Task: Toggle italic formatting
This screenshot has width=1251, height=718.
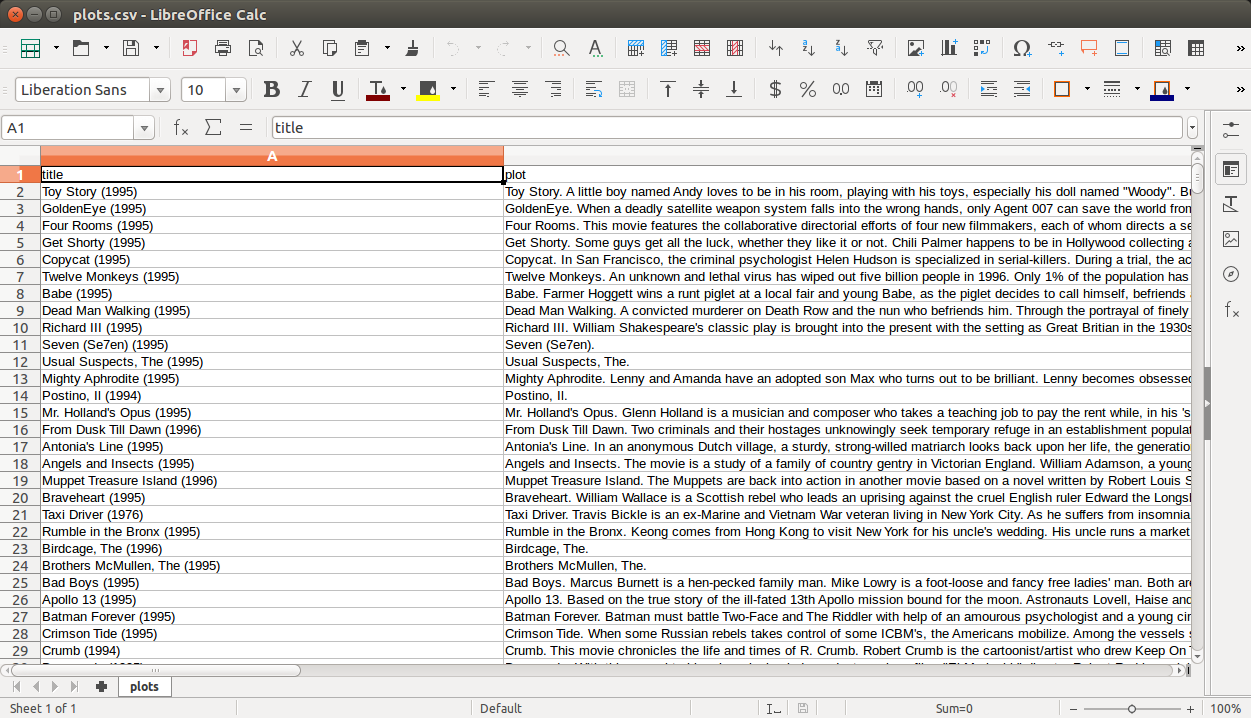Action: coord(305,90)
